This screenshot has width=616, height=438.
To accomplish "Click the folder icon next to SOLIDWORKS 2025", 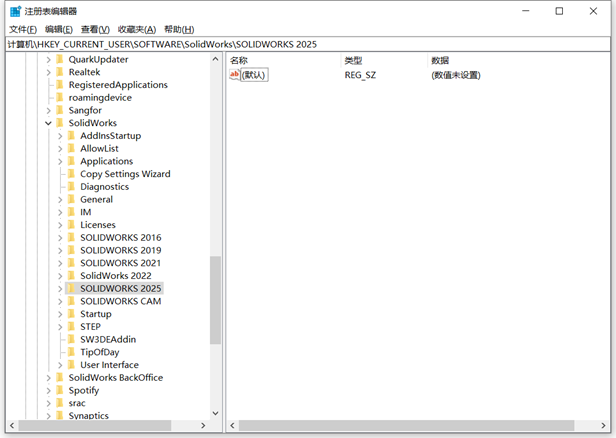I will coord(71,288).
